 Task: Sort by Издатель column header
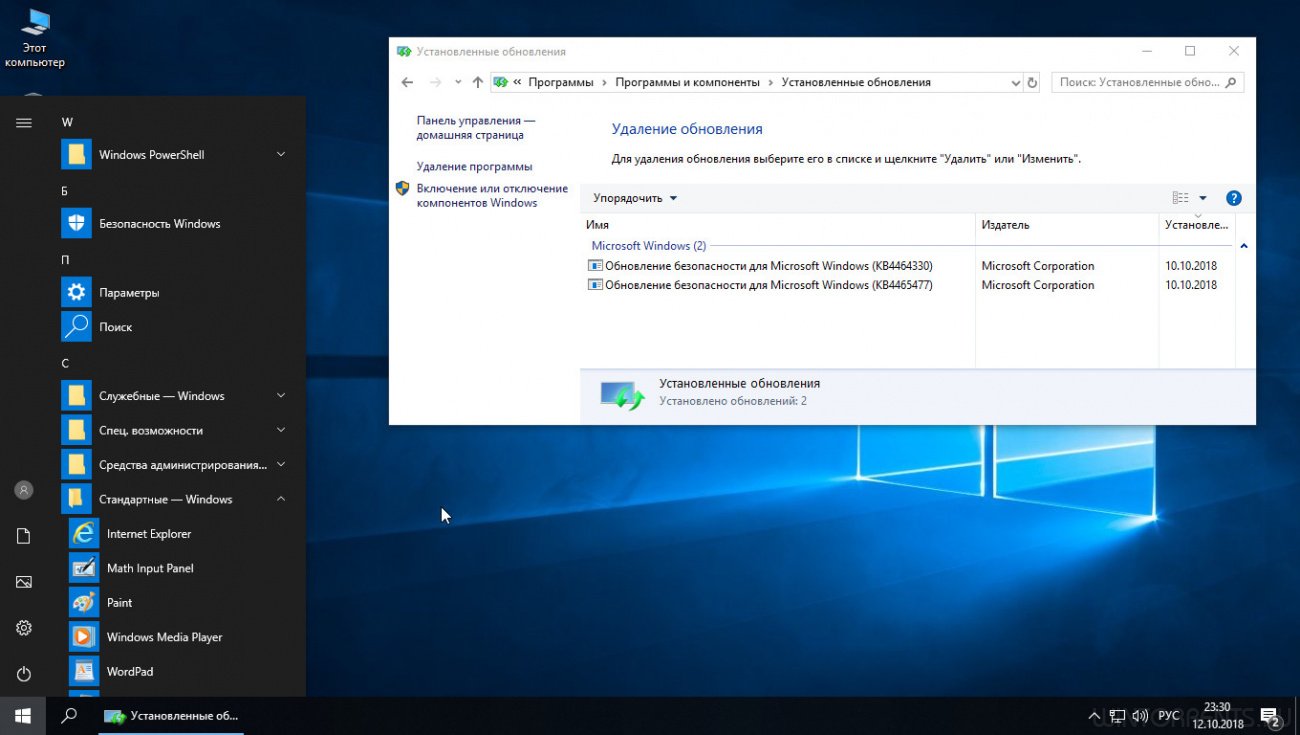click(1067, 225)
